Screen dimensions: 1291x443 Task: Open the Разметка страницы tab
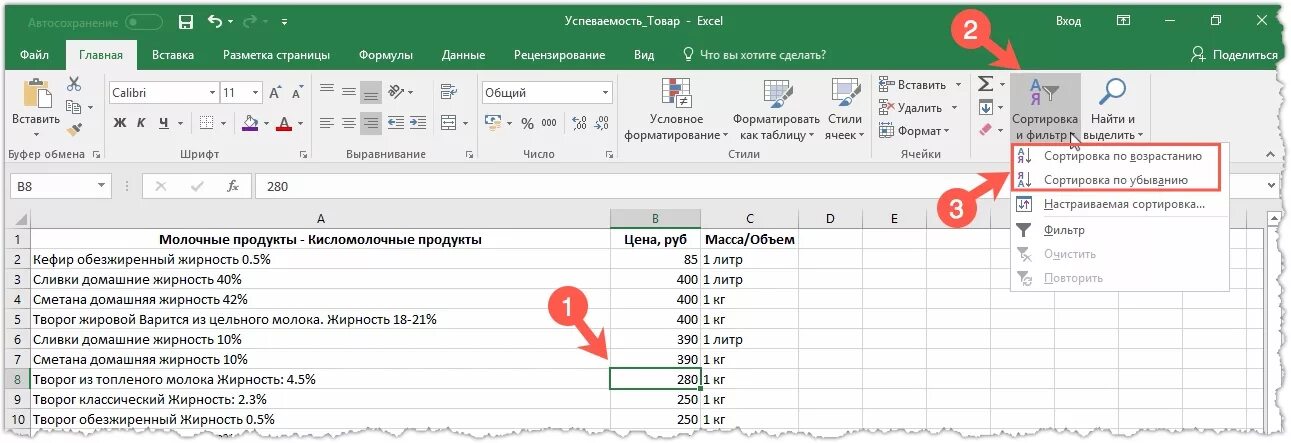276,55
